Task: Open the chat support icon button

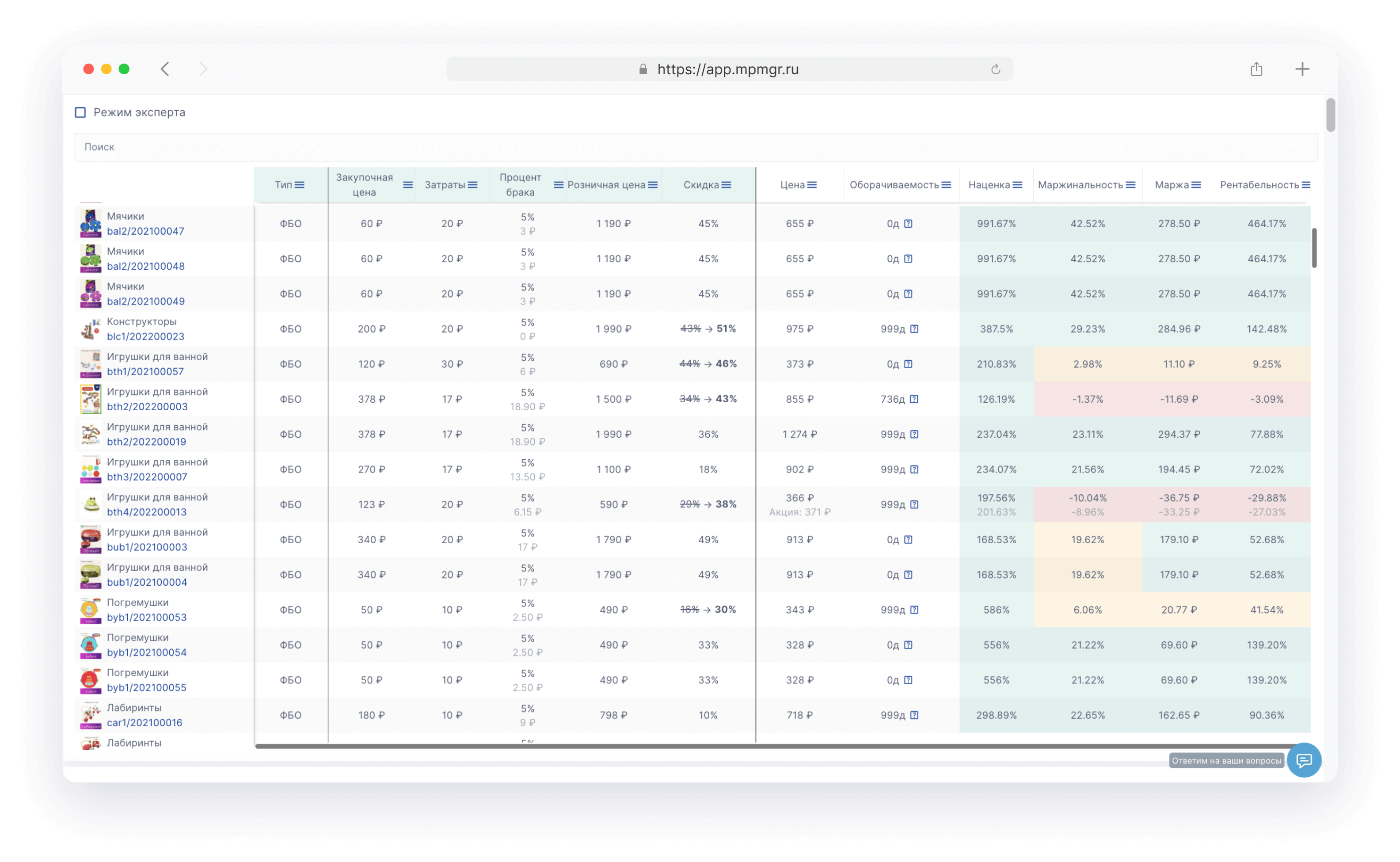Action: [x=1304, y=760]
